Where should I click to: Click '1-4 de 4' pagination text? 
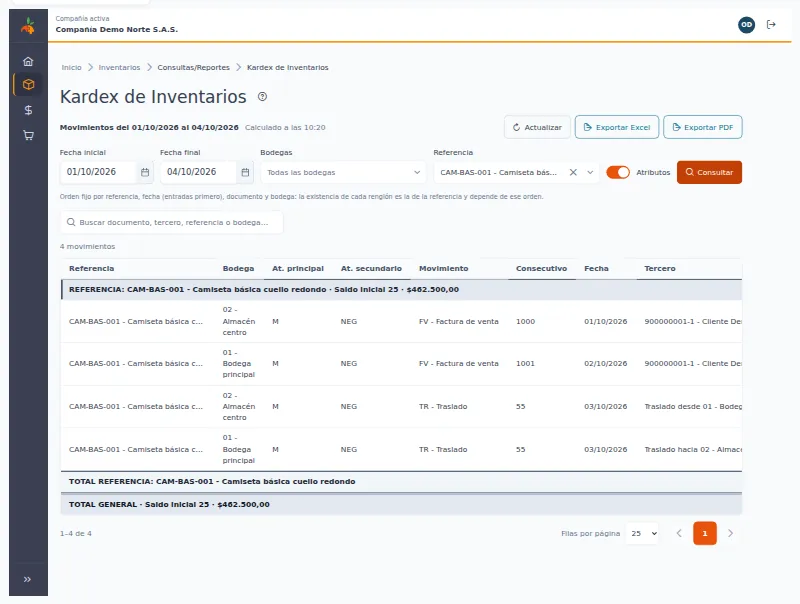[x=76, y=534]
